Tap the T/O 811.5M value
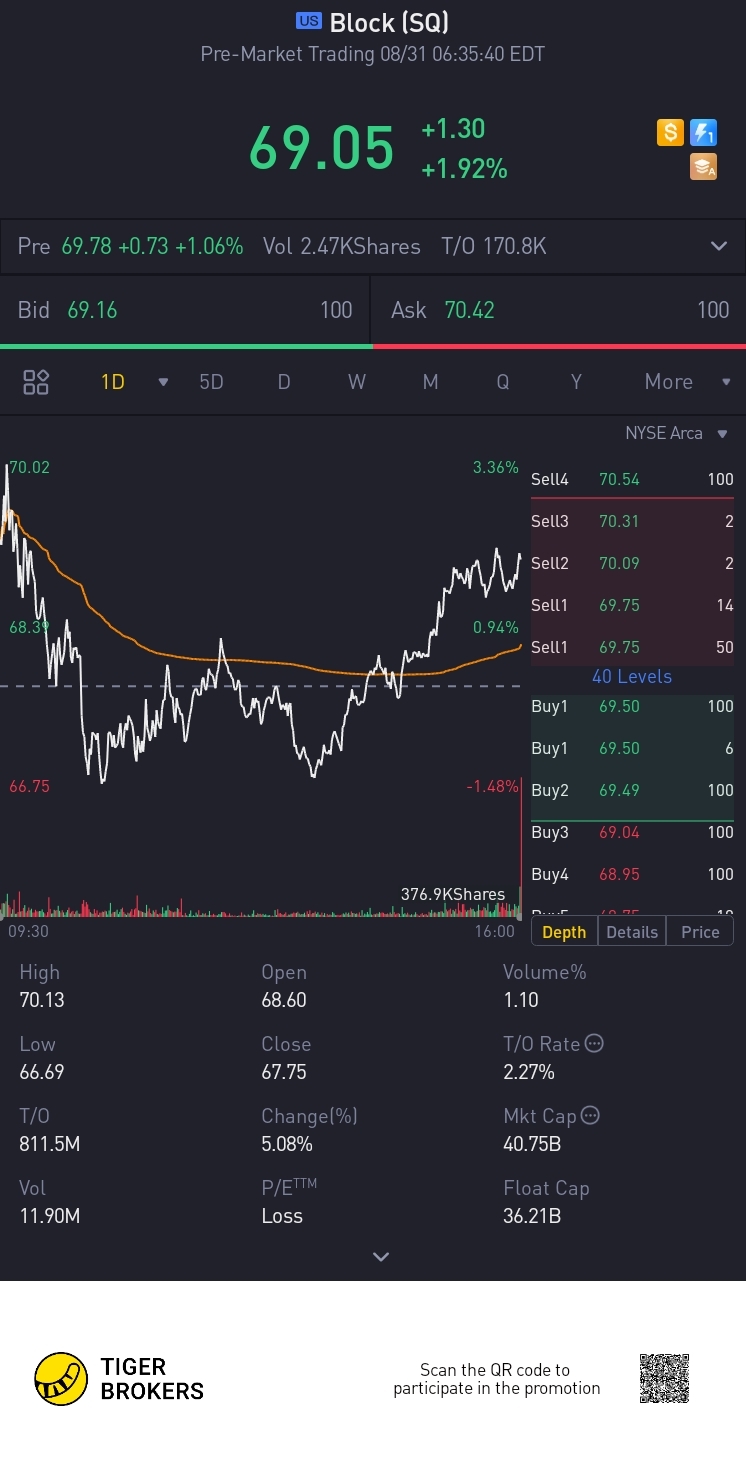Screen dimensions: 746x1477 (50, 1144)
